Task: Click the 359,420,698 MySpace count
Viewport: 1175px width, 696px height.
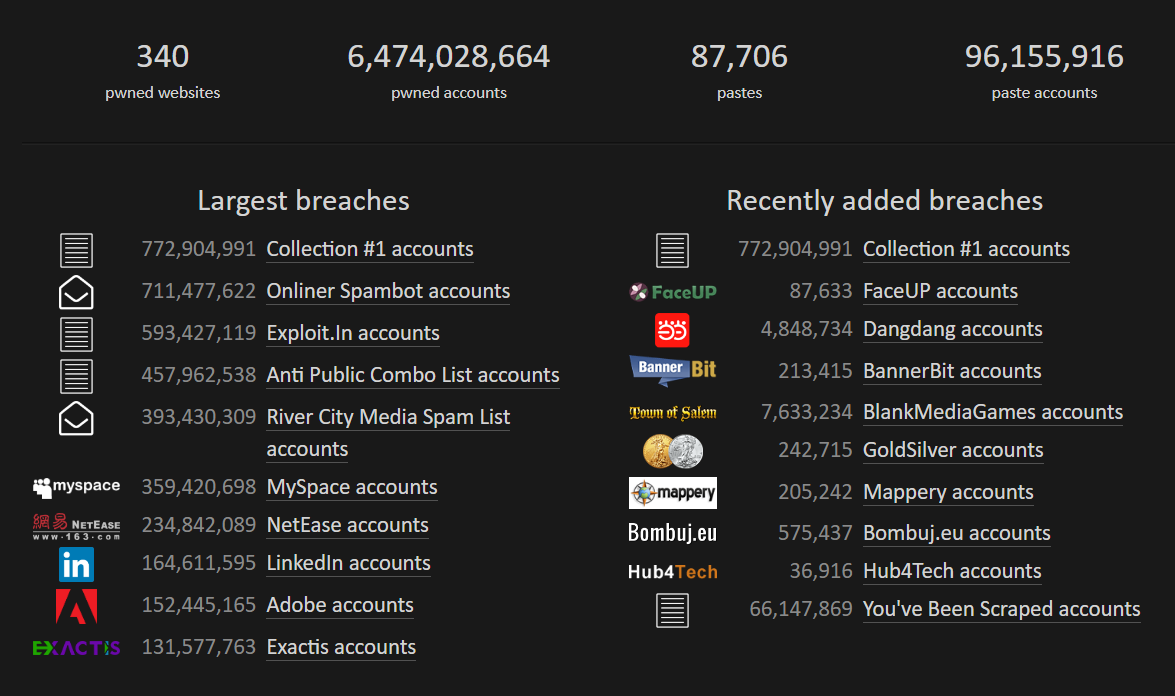Action: click(x=199, y=487)
